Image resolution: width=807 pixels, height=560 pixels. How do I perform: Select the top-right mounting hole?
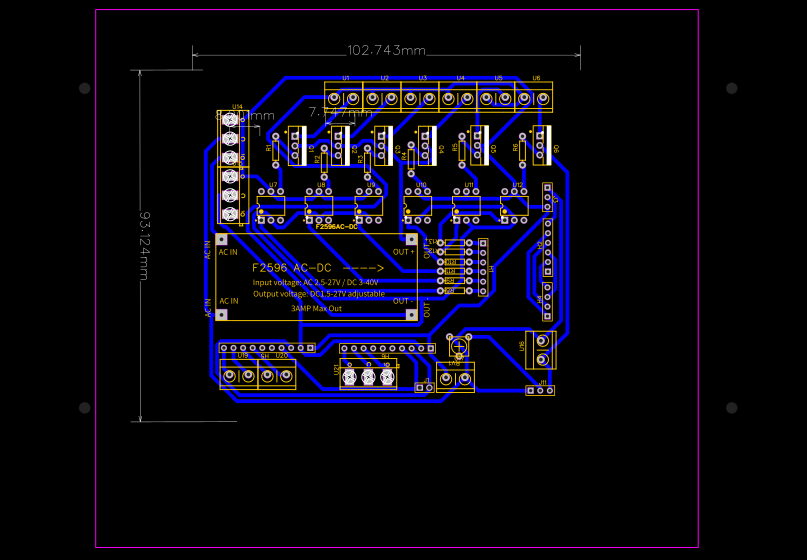pyautogui.click(x=731, y=88)
